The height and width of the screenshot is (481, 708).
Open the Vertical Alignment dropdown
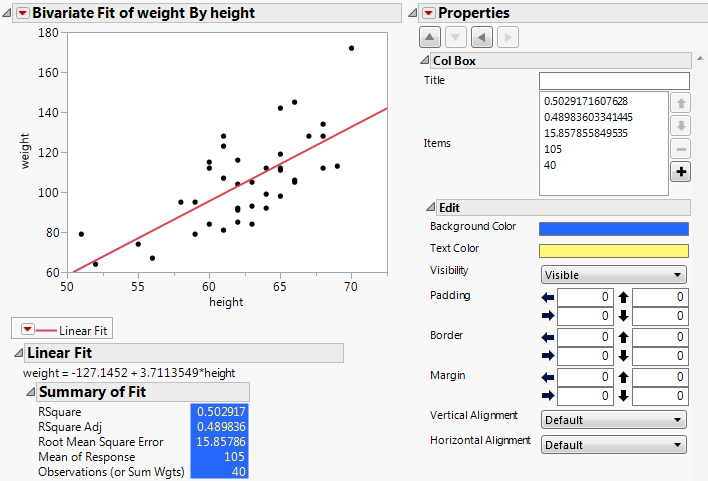613,420
